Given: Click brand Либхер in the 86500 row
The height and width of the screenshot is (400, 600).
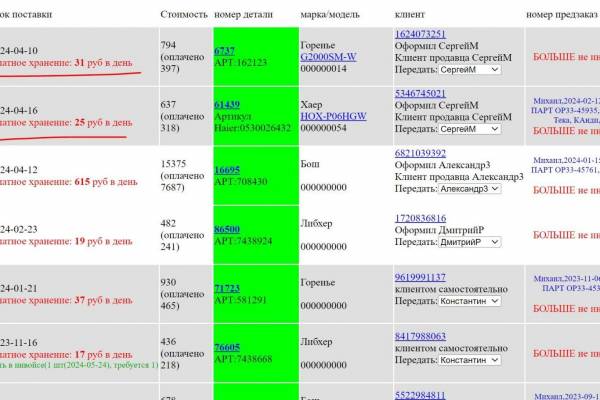Looking at the screenshot, I should (316, 223).
